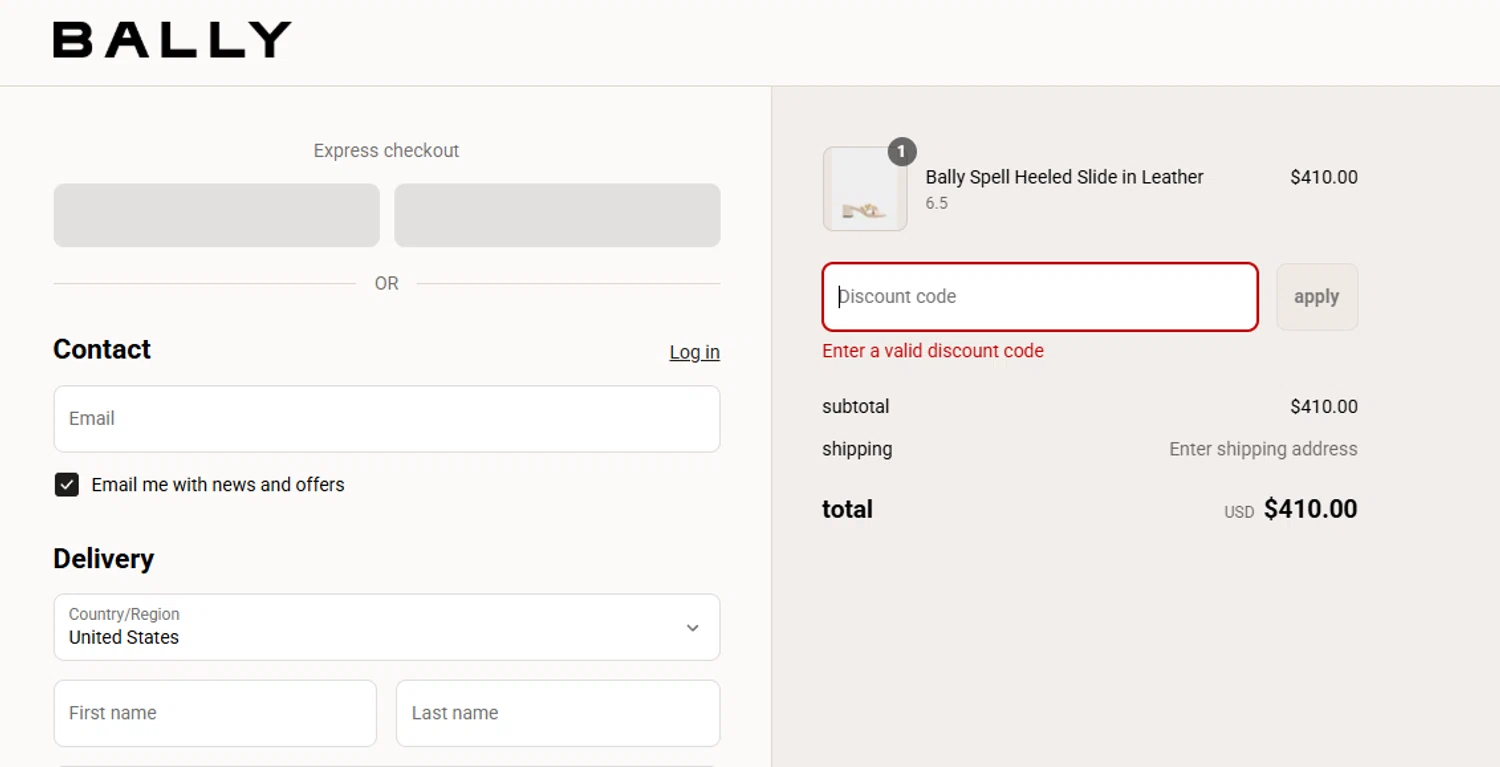Screen dimensions: 1500x767
Task: Click the total label
Action: (x=847, y=509)
